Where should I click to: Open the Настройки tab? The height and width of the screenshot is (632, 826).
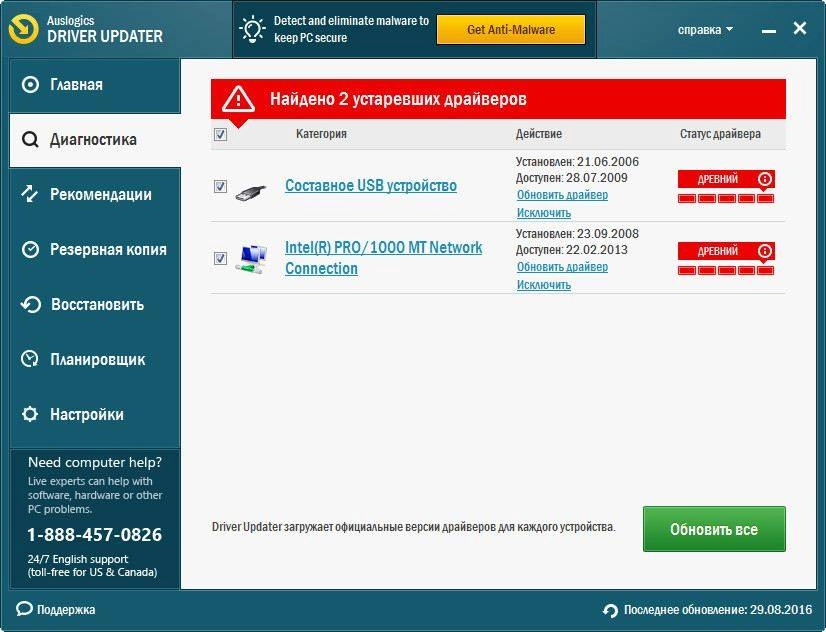95,414
